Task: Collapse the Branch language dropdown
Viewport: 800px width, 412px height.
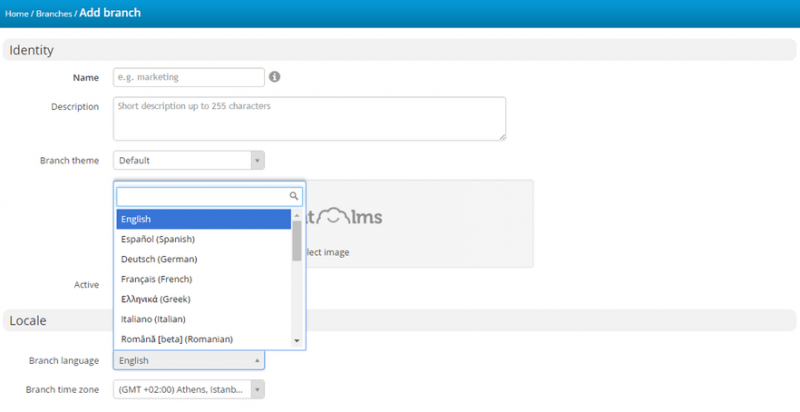Action: (189, 360)
